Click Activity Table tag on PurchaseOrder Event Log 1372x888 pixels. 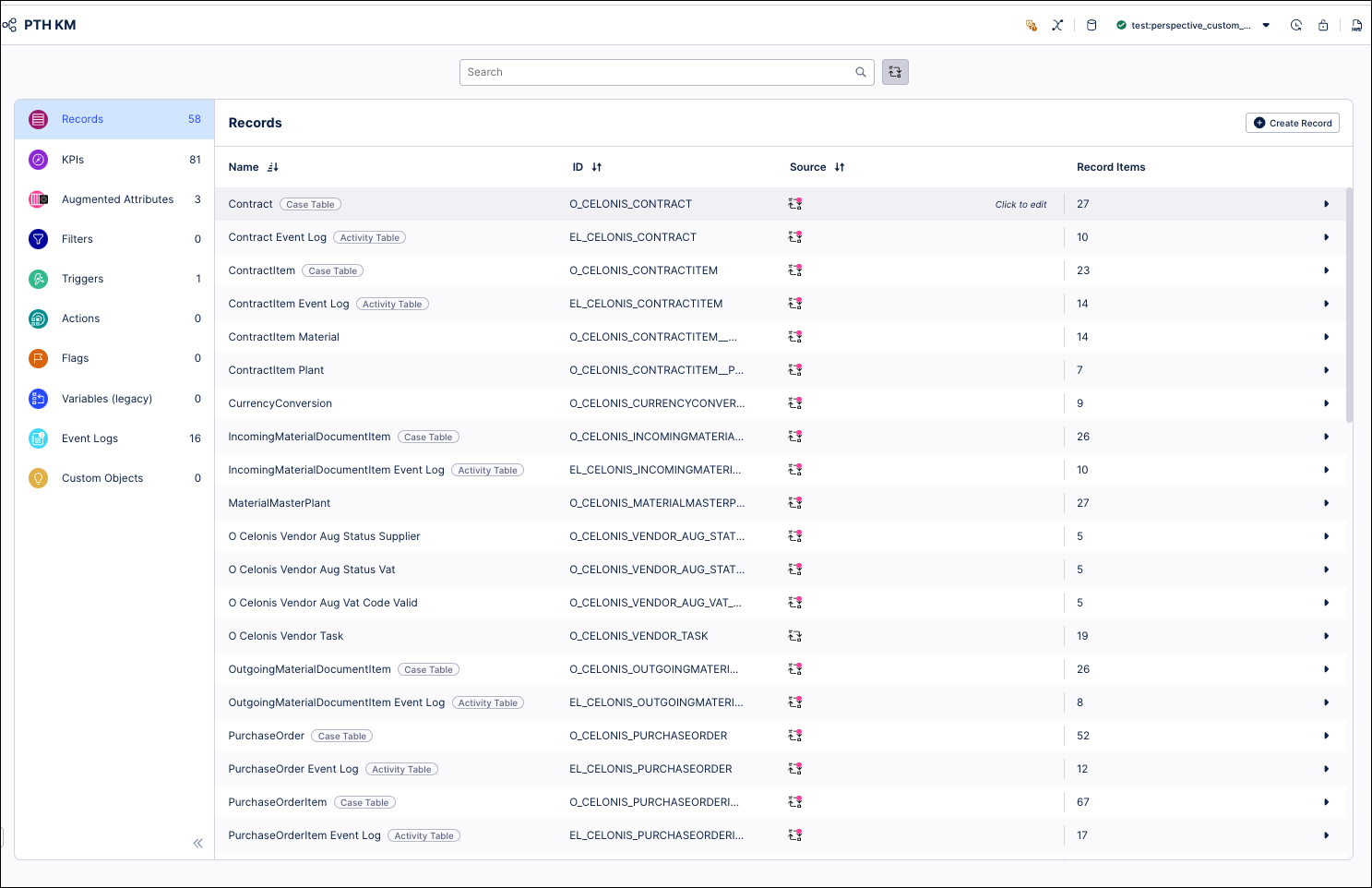tap(401, 769)
